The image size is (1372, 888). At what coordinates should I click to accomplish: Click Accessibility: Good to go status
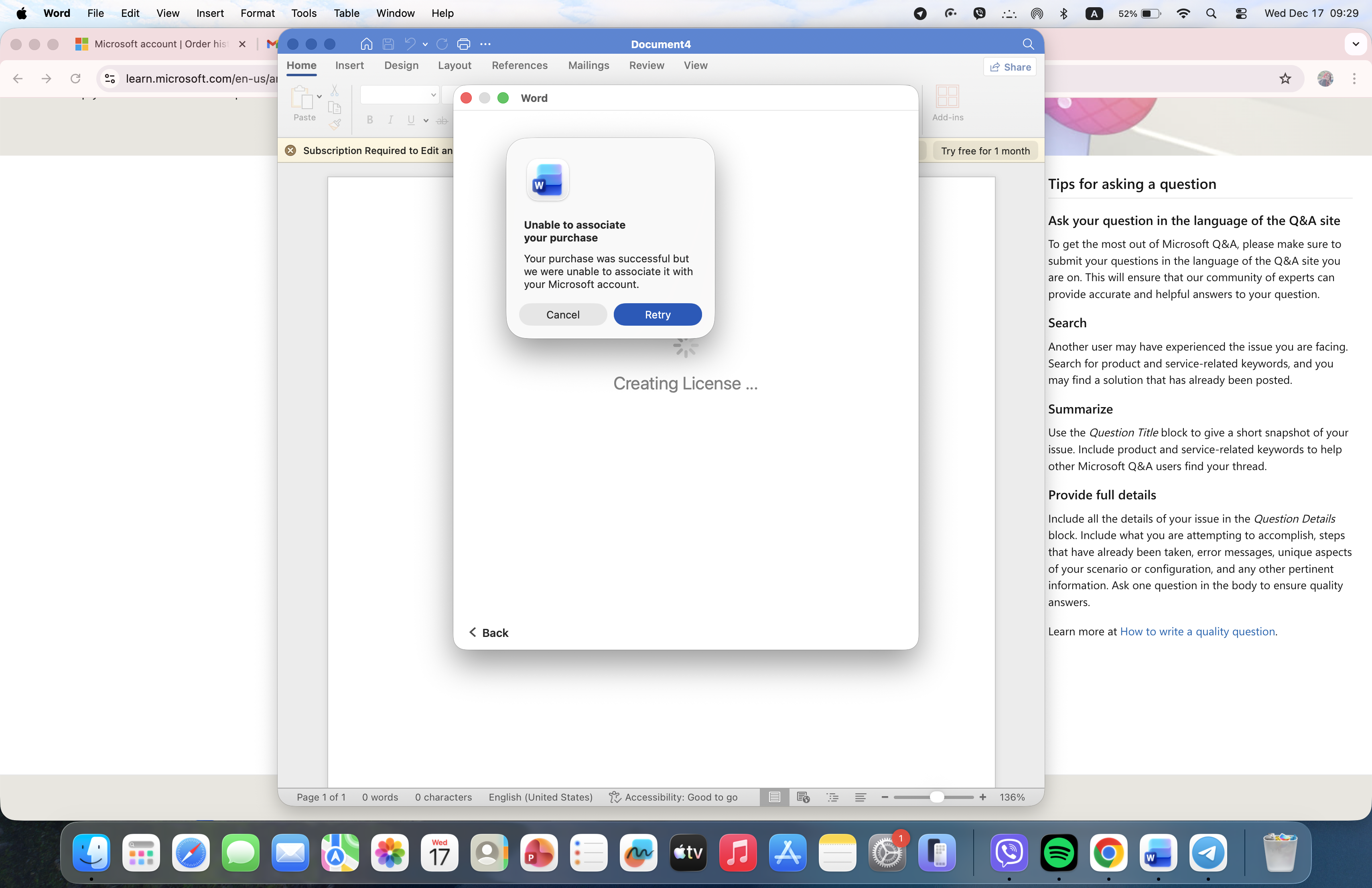673,797
